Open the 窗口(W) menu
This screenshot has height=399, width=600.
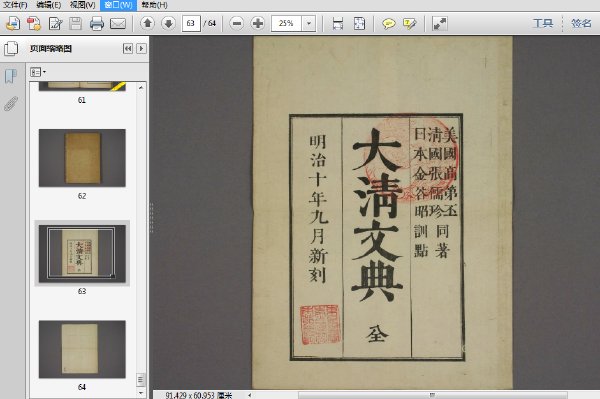118,5
